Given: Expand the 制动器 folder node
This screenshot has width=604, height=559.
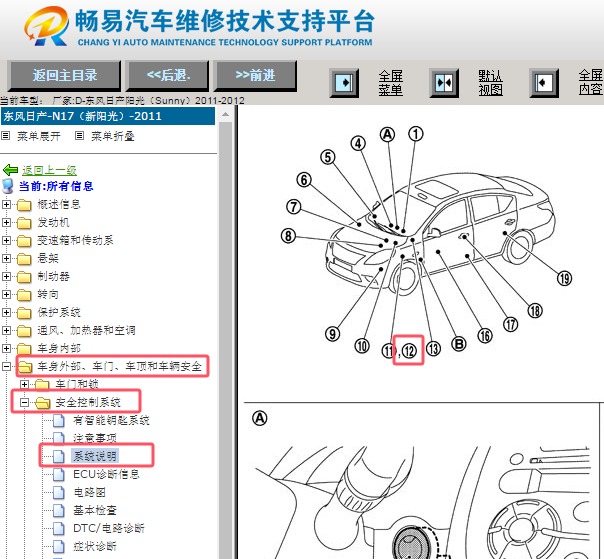Looking at the screenshot, I should [x=6, y=276].
